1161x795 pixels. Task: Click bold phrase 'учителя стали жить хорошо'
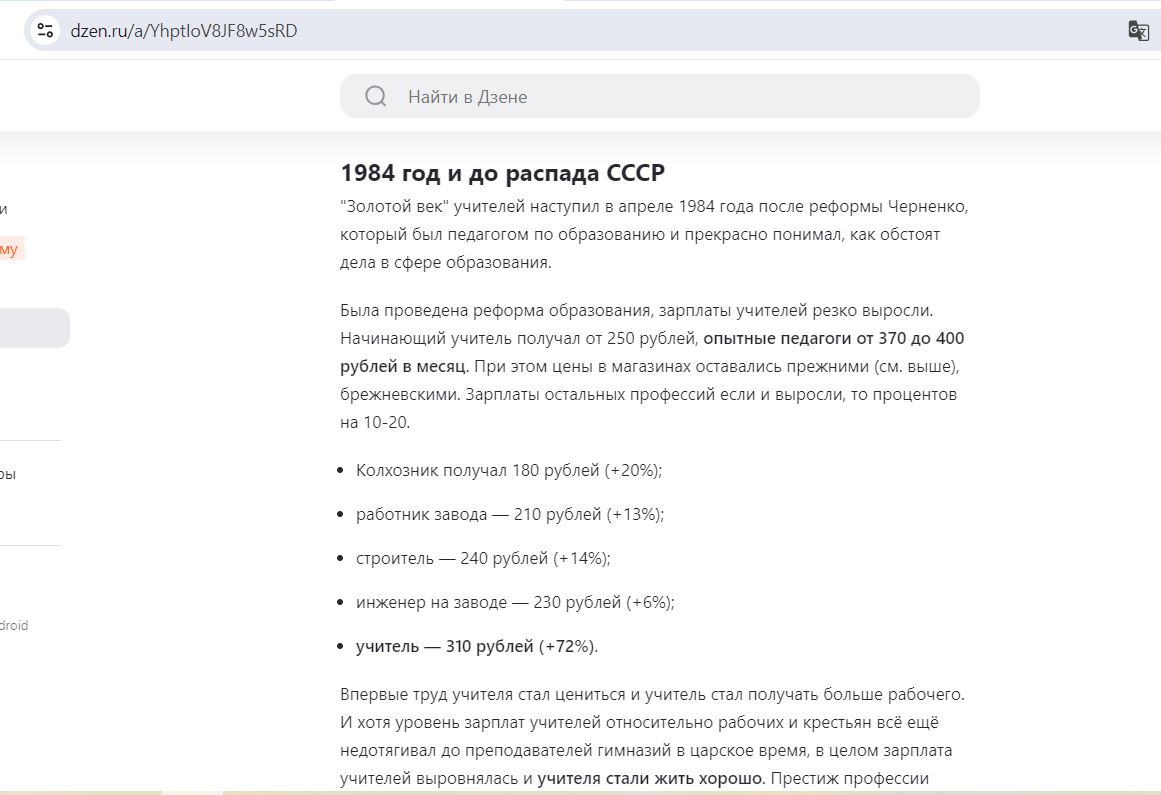[649, 779]
